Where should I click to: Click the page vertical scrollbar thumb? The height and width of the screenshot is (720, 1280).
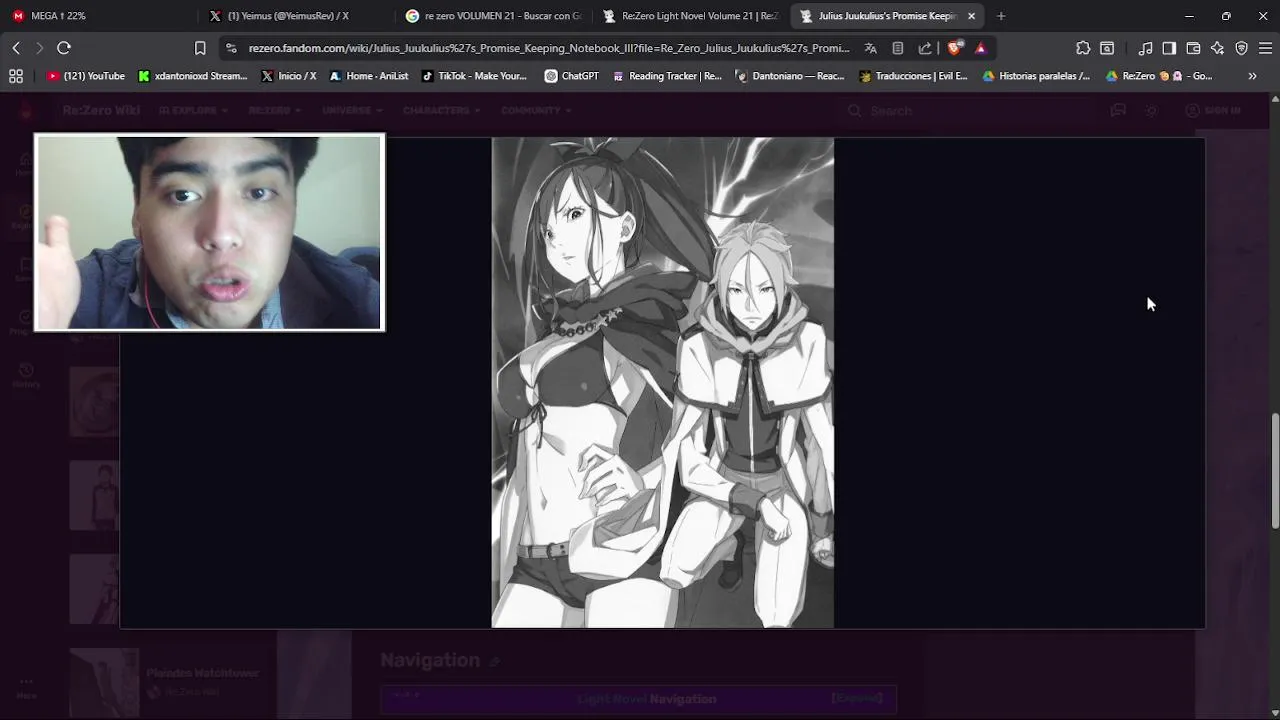(1274, 470)
